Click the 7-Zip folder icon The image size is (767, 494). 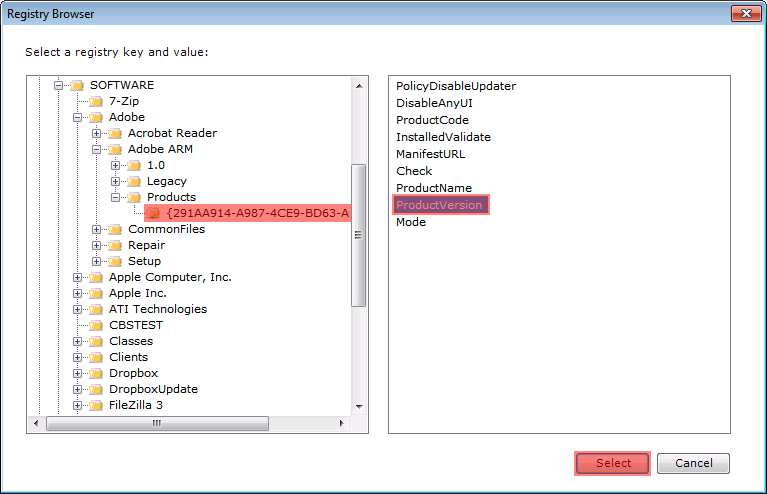96,101
